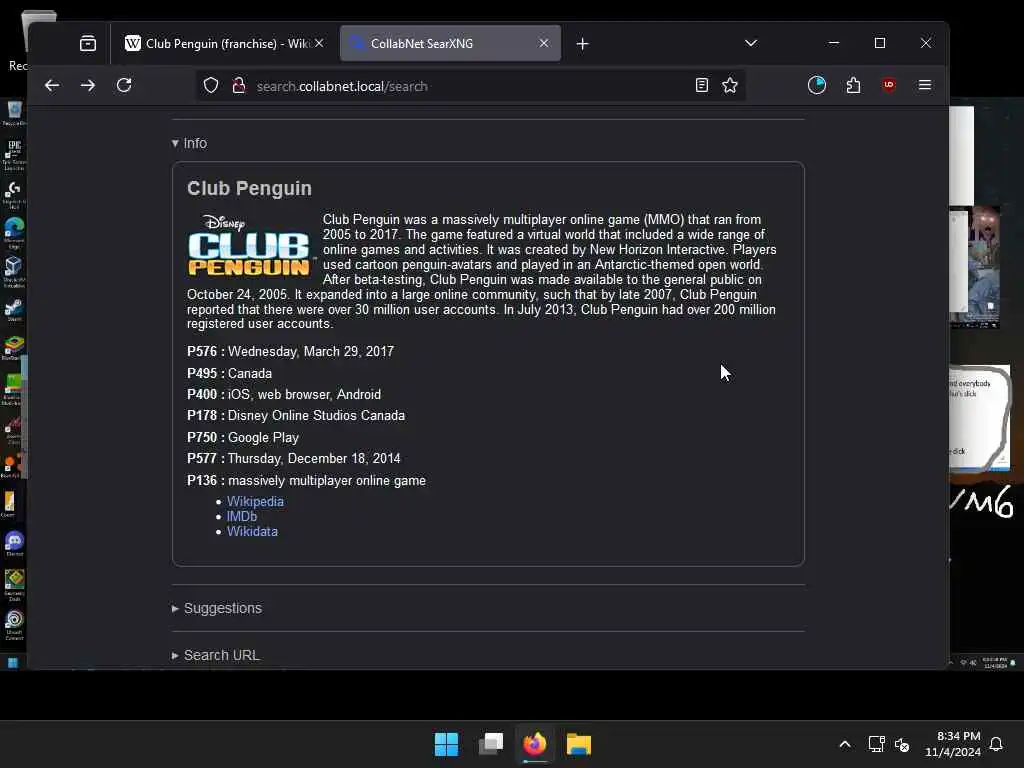
Task: Open Firefox tab overview list icon
Action: coord(88,43)
